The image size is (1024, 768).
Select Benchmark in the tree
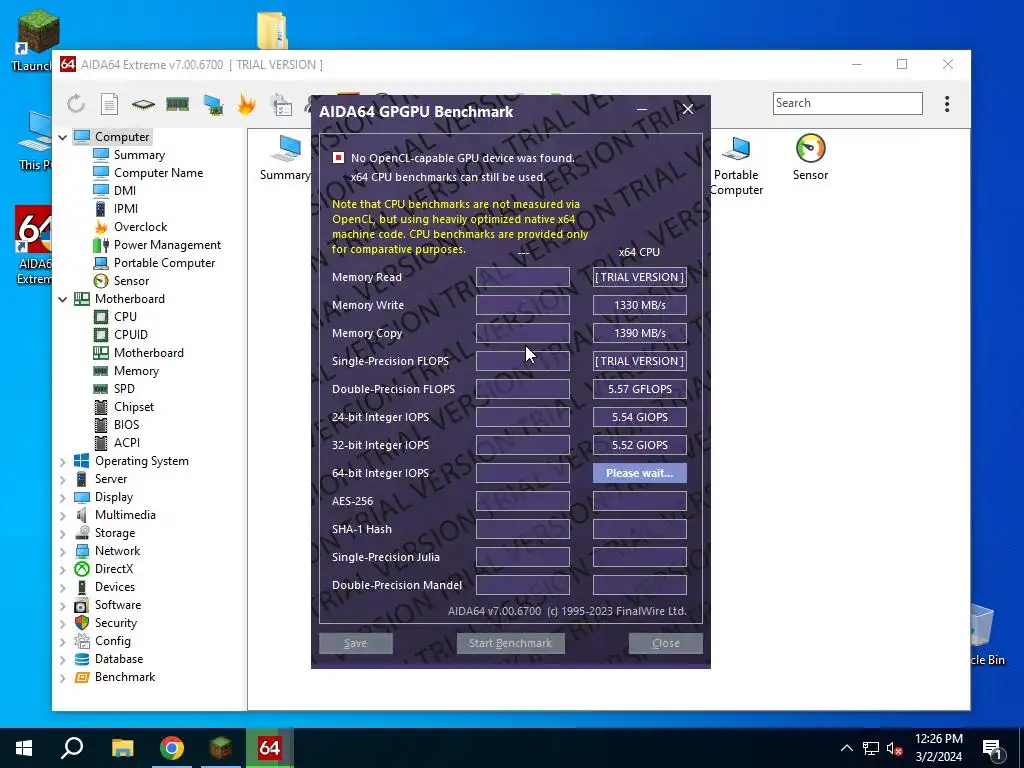pyautogui.click(x=125, y=677)
